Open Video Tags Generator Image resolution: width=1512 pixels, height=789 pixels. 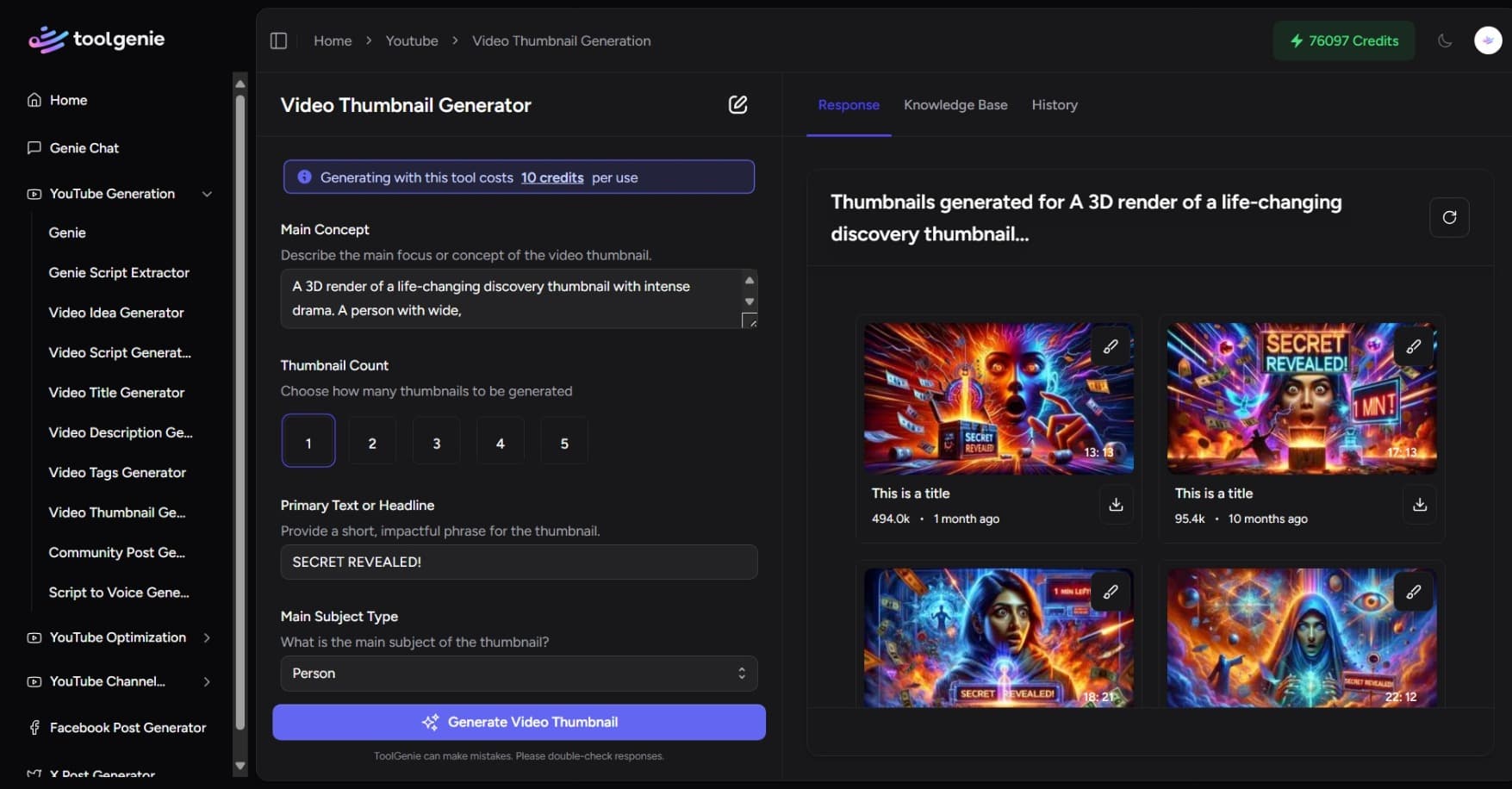117,472
